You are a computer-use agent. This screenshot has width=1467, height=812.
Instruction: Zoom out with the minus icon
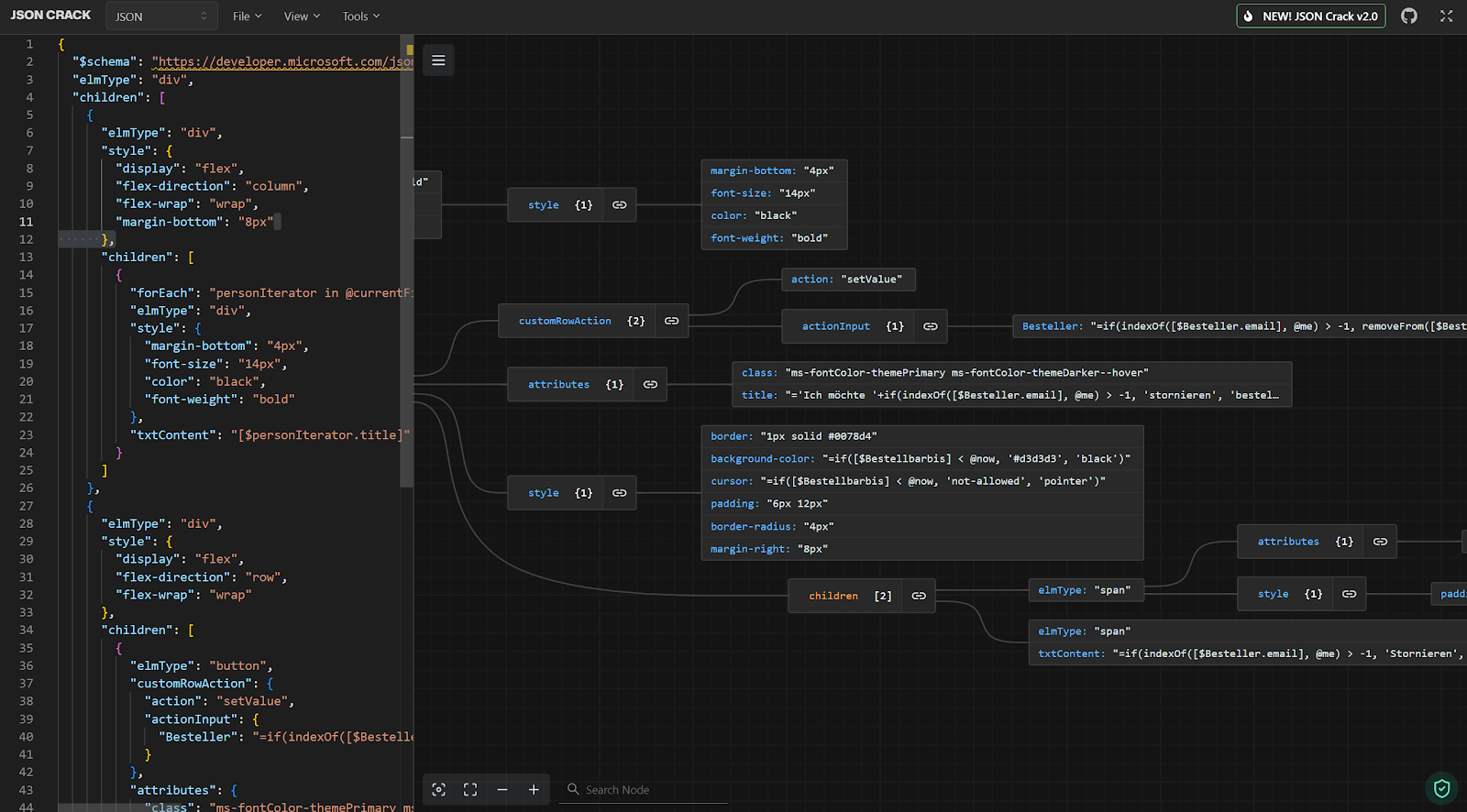coord(502,789)
